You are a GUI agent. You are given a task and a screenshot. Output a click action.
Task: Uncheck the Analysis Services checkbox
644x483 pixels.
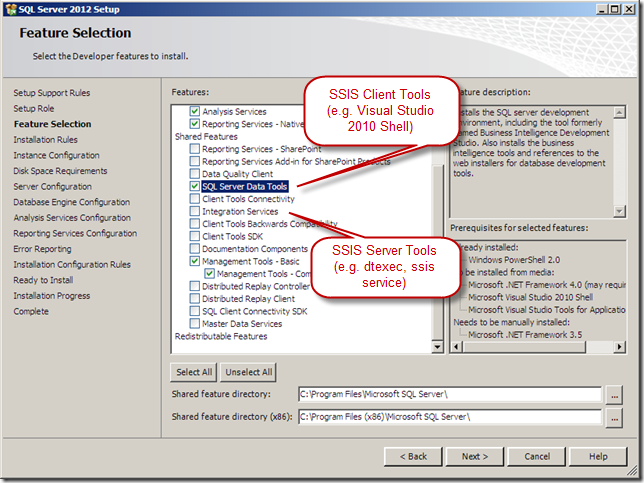pyautogui.click(x=195, y=111)
